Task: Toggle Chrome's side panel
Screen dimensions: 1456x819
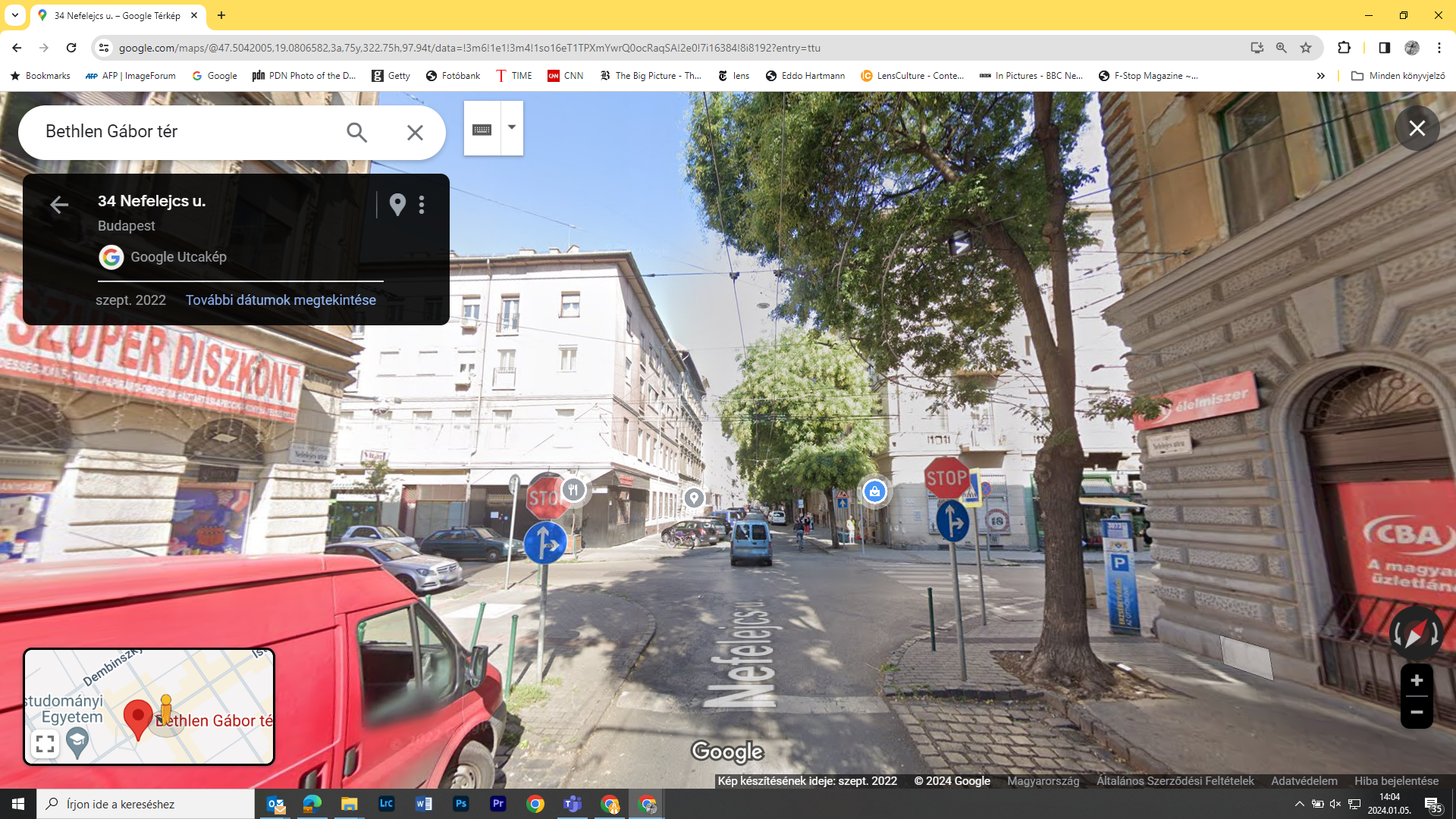Action: [1384, 48]
